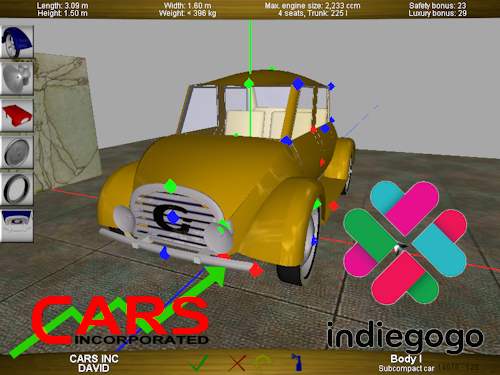Click the green diamond handle on roof axis
The height and width of the screenshot is (375, 500).
[x=249, y=83]
